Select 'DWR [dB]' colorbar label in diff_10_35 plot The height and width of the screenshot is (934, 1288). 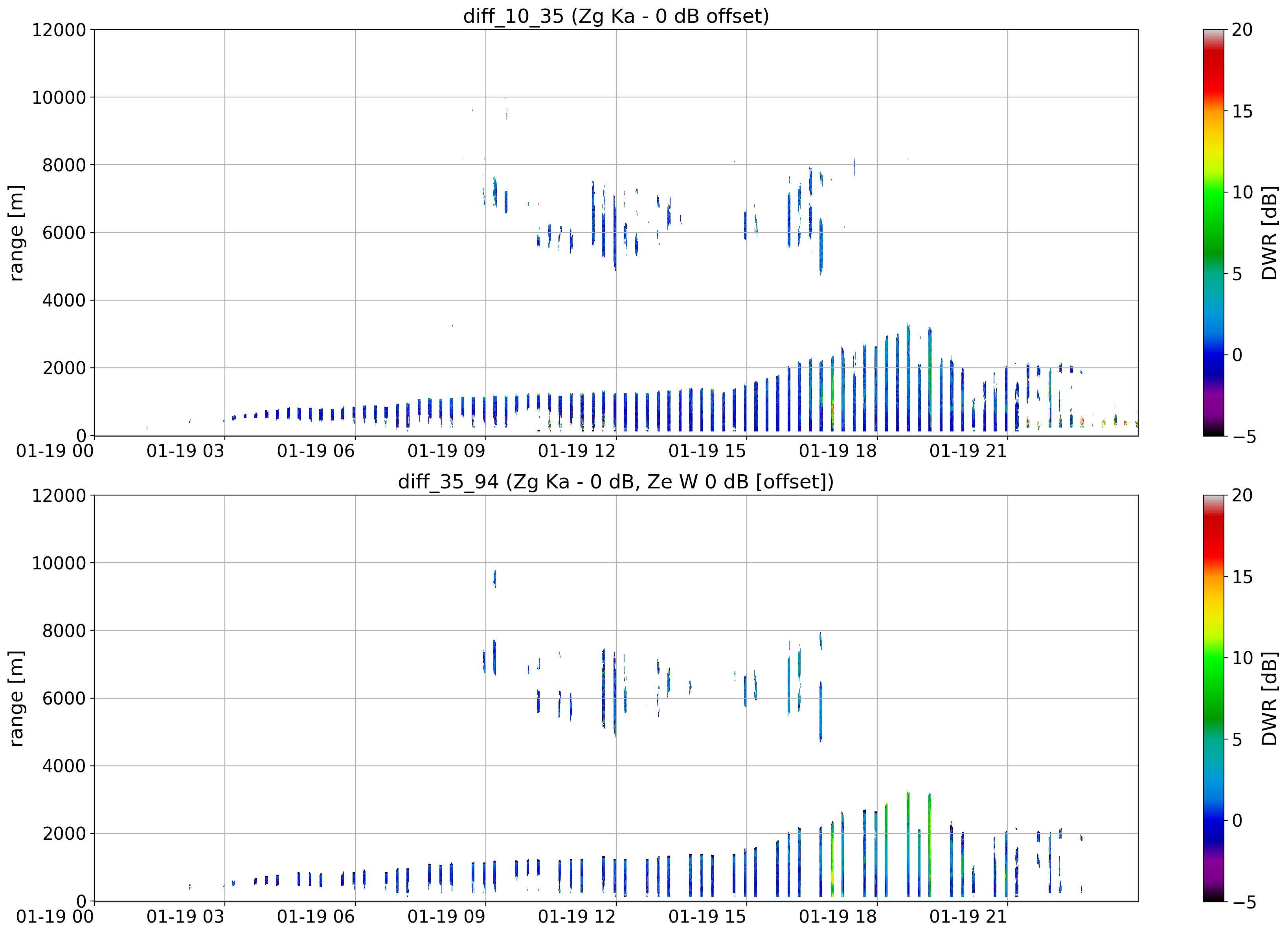point(1269,233)
